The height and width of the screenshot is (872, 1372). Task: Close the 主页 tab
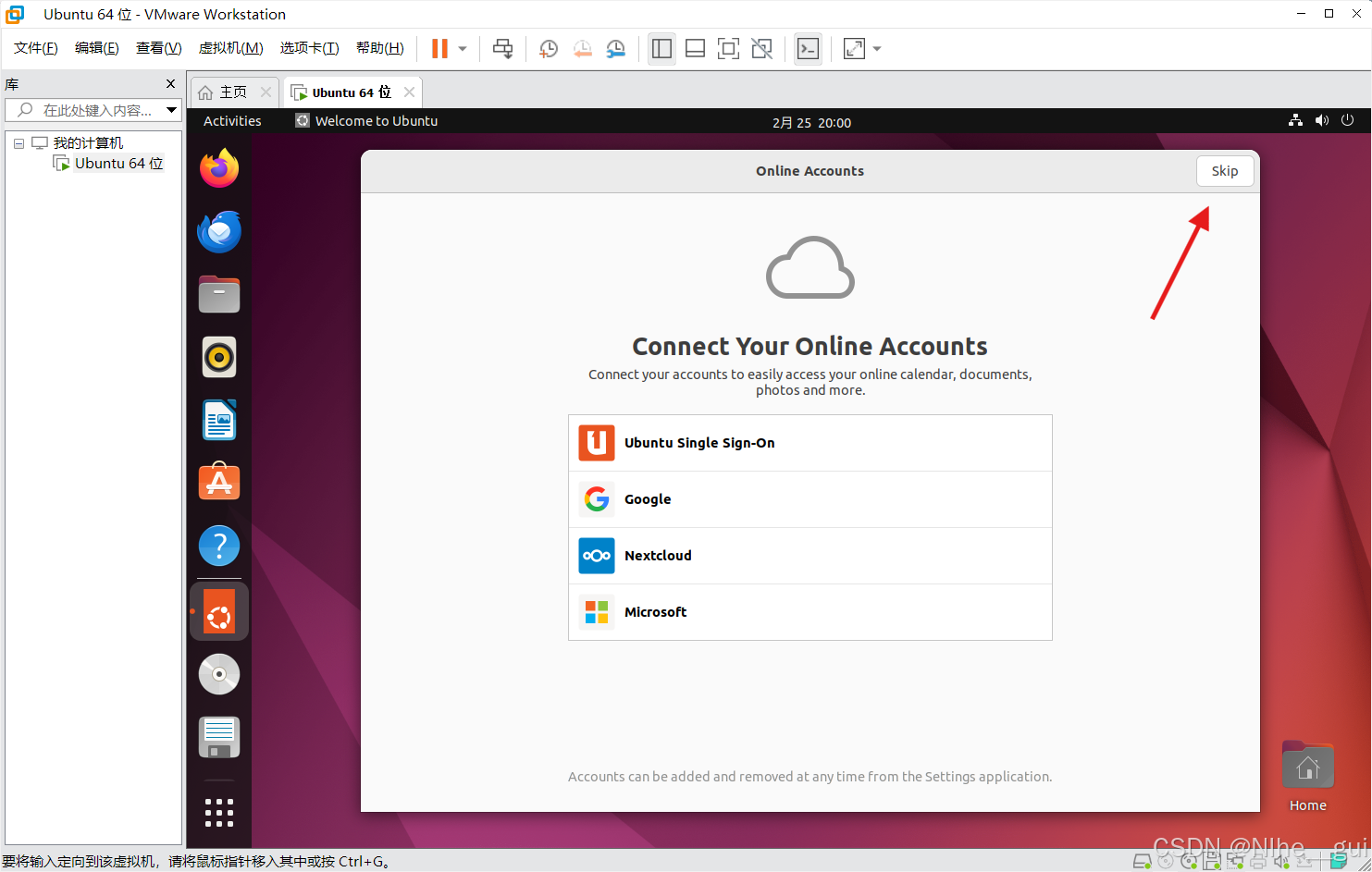click(x=266, y=92)
